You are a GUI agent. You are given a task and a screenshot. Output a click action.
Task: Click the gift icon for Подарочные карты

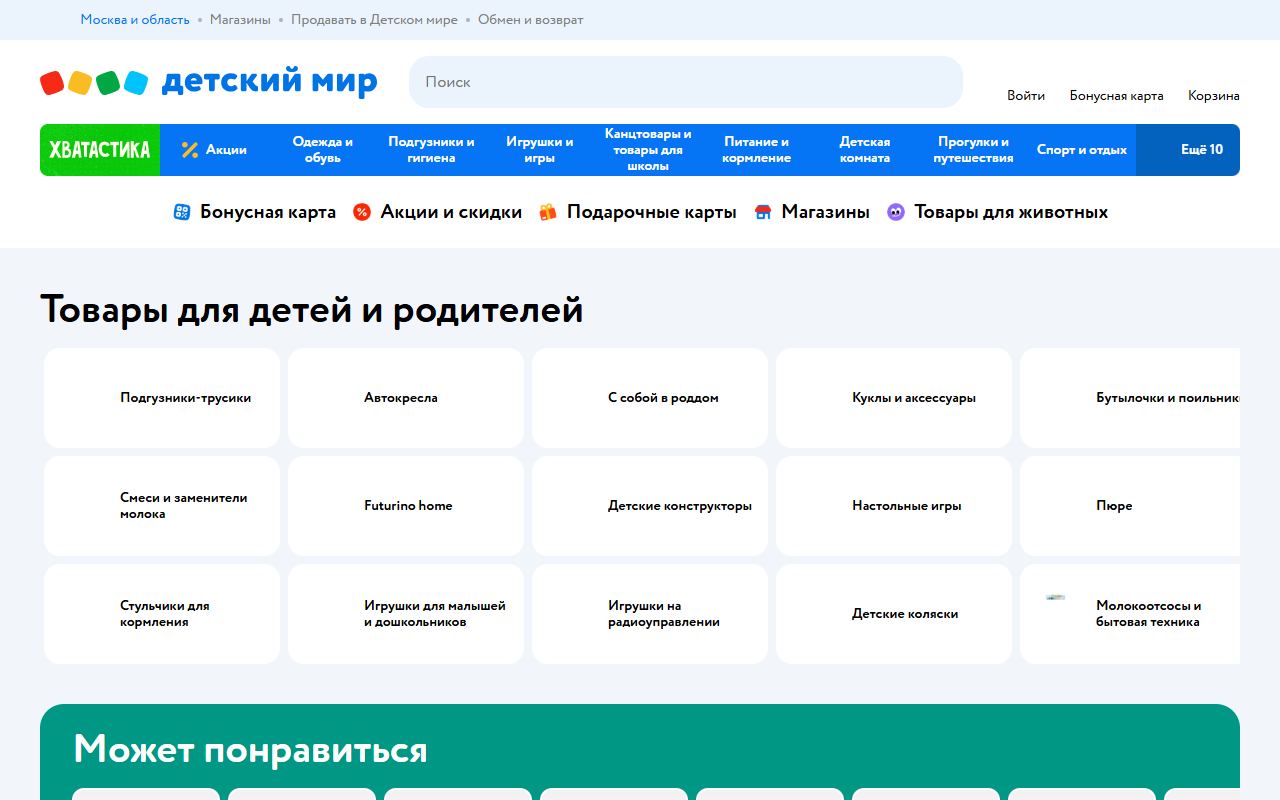click(548, 212)
